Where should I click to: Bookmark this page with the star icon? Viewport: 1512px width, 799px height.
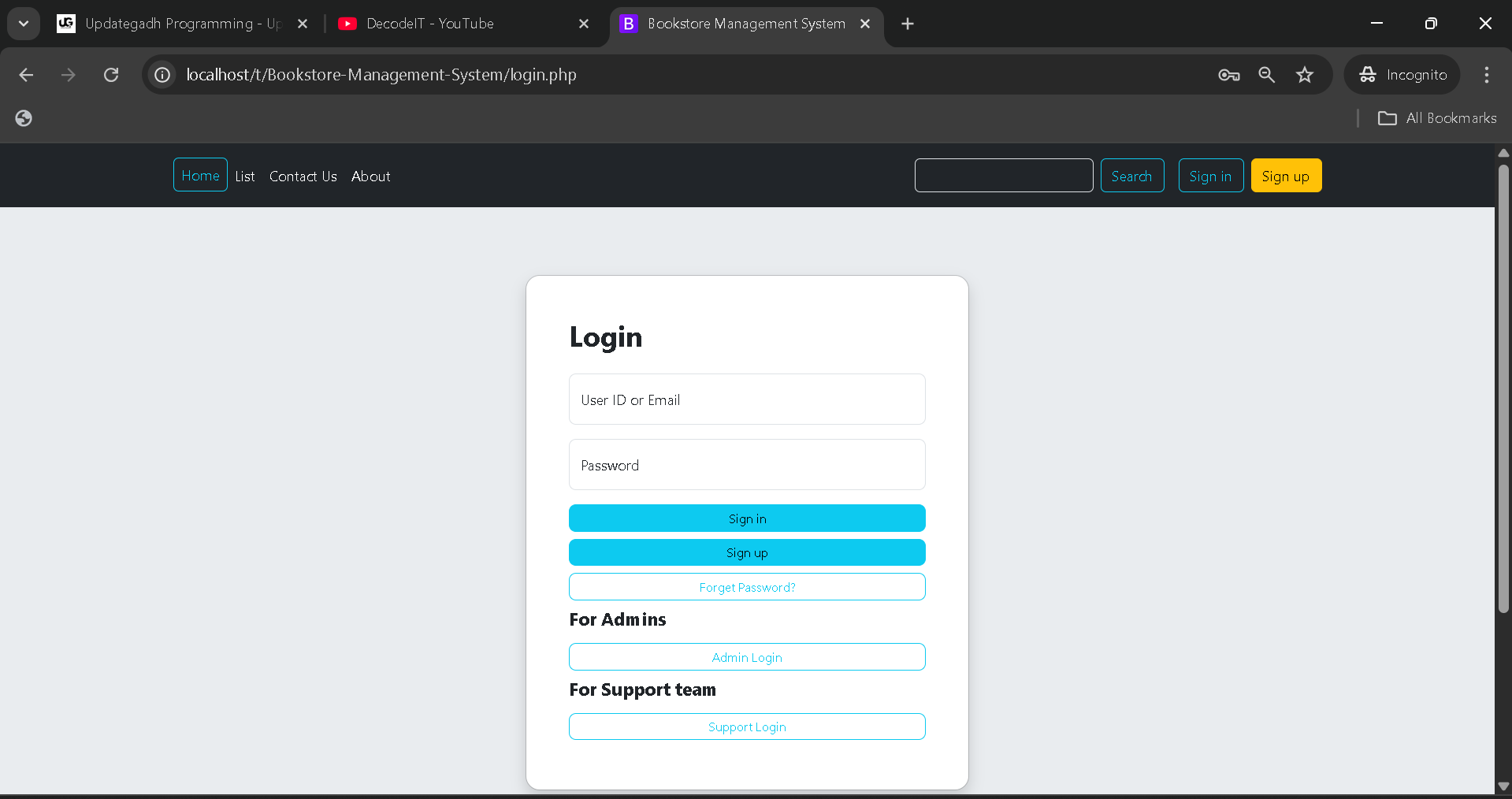tap(1305, 75)
